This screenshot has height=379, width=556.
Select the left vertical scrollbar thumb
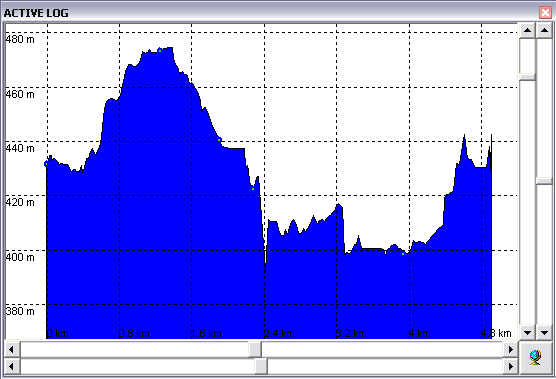pyautogui.click(x=527, y=77)
